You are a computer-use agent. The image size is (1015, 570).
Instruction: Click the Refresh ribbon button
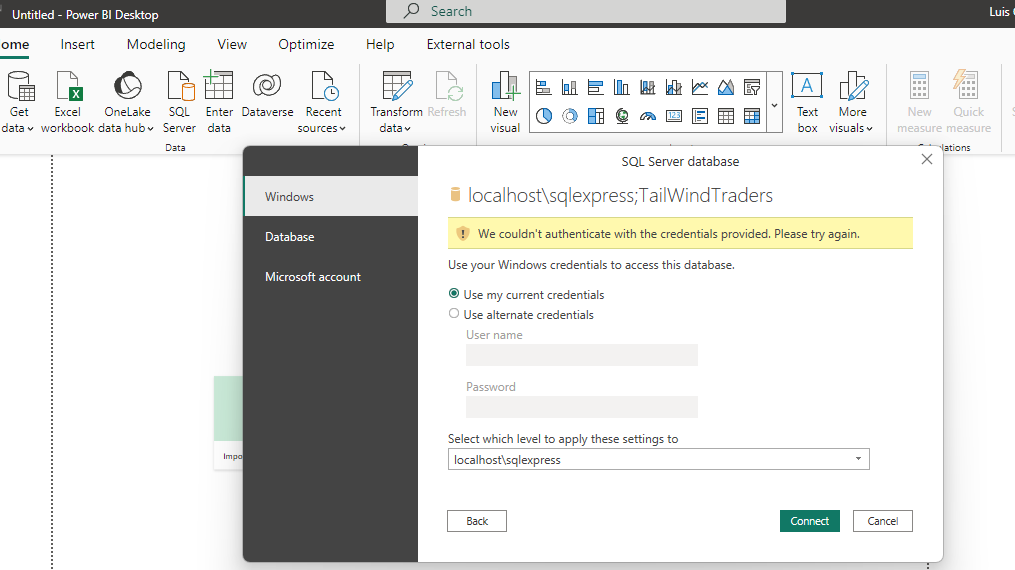pyautogui.click(x=447, y=95)
